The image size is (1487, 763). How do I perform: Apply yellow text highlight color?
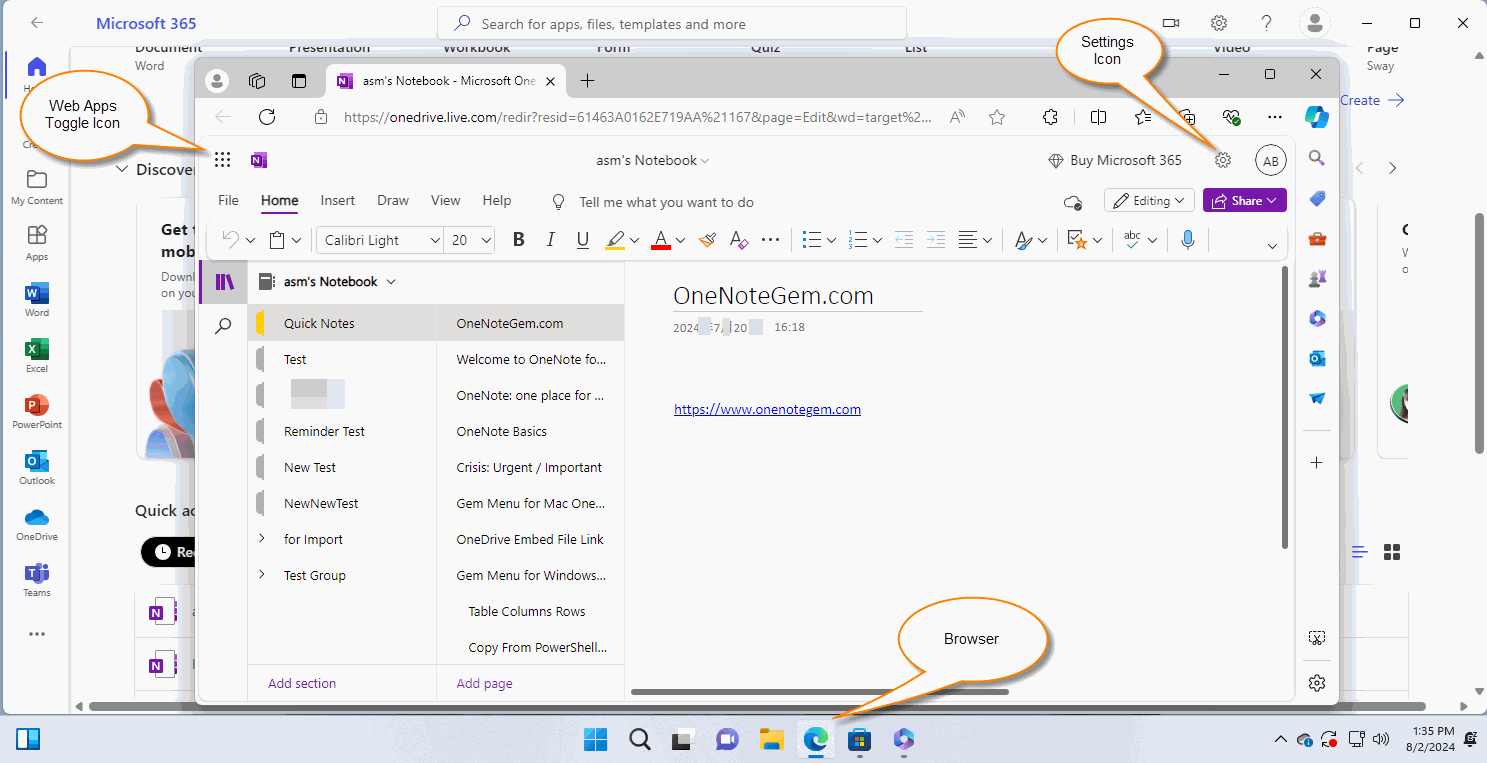point(615,240)
